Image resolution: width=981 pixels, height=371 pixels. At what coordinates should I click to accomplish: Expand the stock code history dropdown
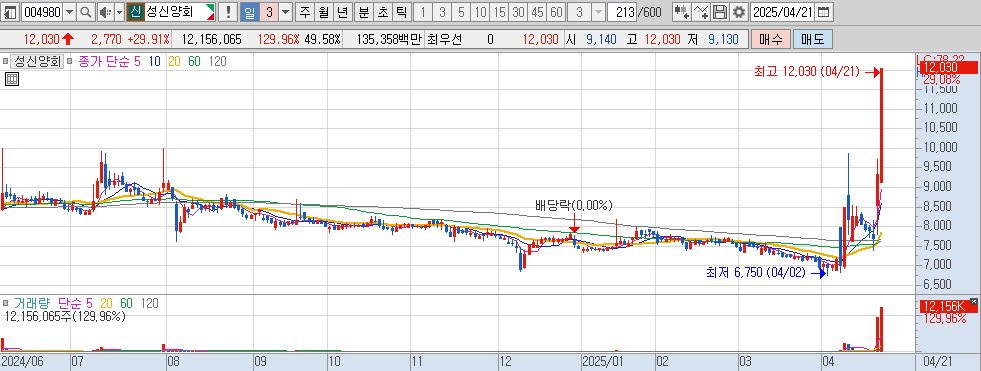click(x=69, y=12)
